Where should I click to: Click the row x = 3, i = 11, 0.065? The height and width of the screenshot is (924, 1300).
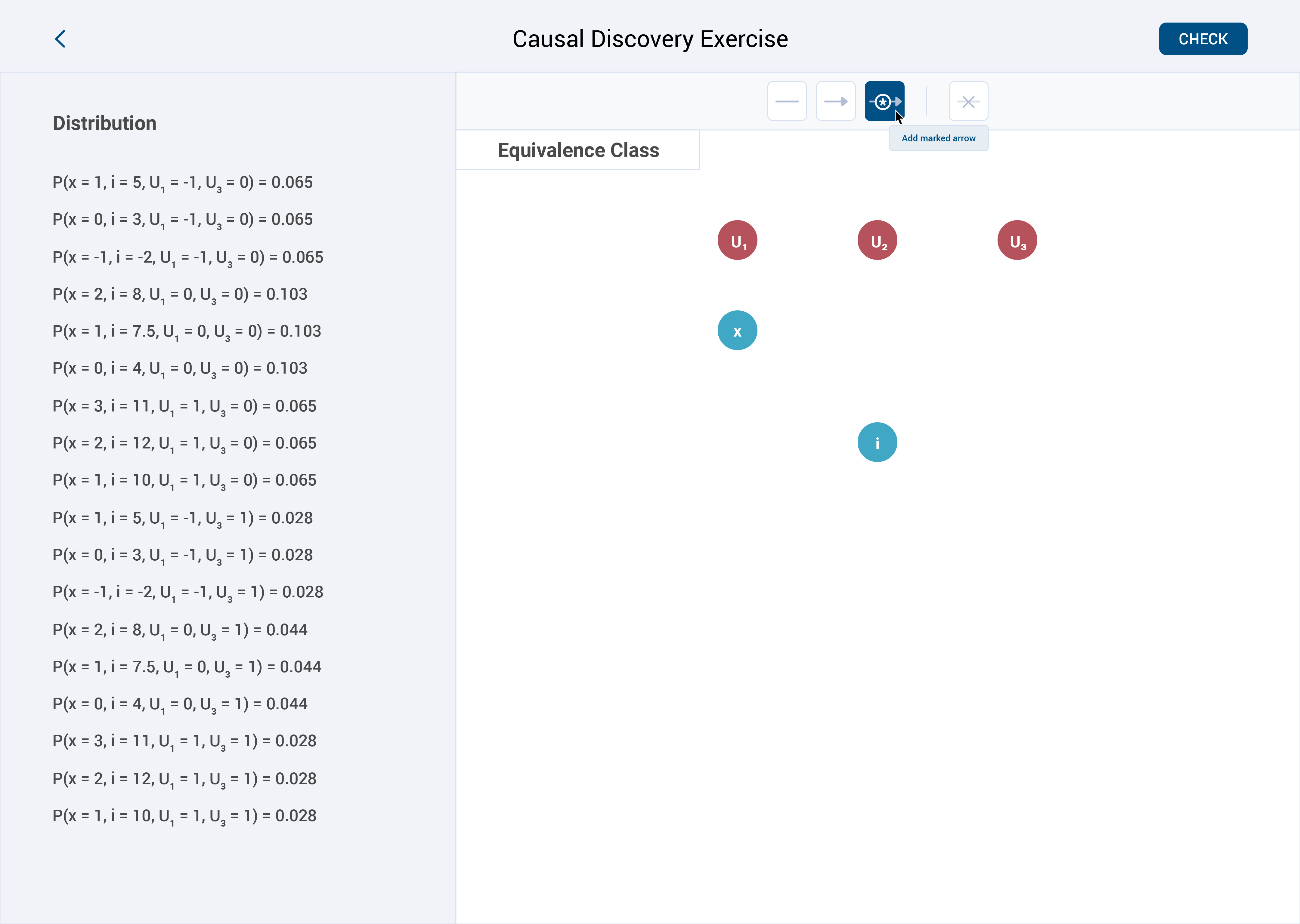tap(184, 406)
